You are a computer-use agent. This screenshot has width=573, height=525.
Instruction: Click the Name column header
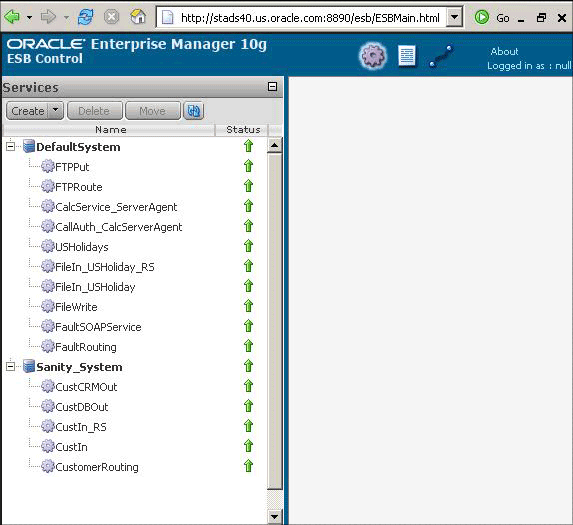[110, 130]
